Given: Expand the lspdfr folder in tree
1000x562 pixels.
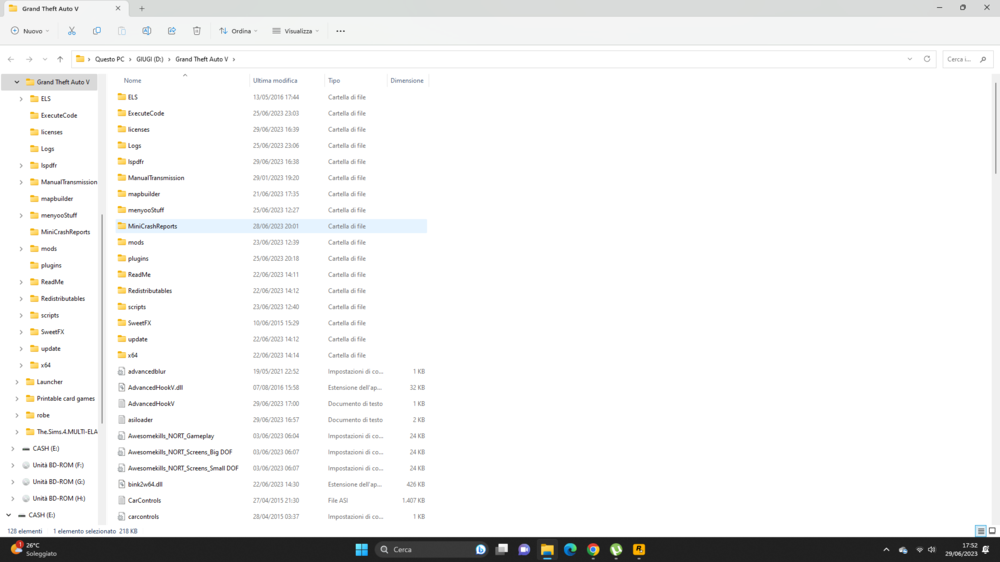Looking at the screenshot, I should tap(21, 165).
